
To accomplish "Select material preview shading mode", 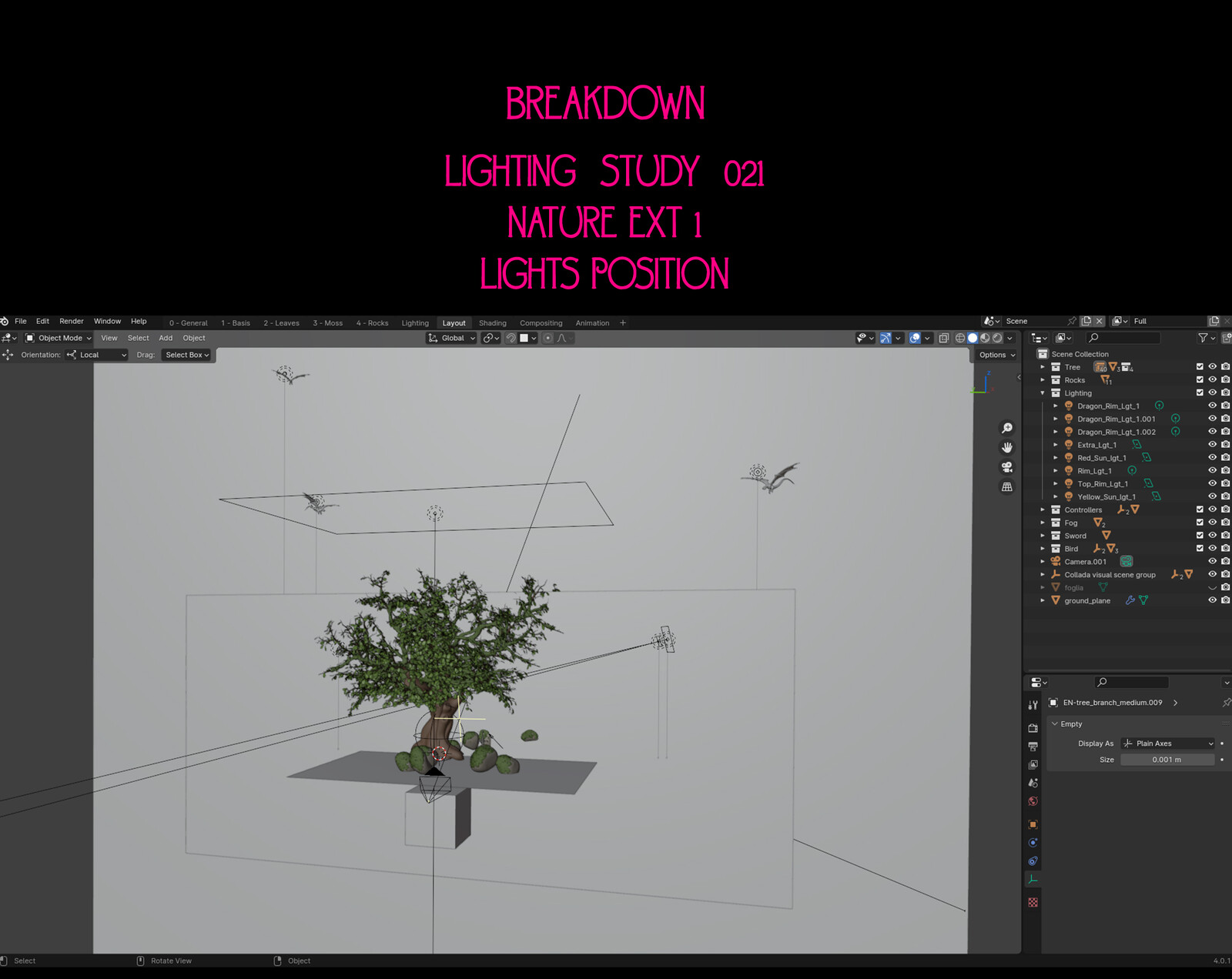I will click(x=985, y=338).
